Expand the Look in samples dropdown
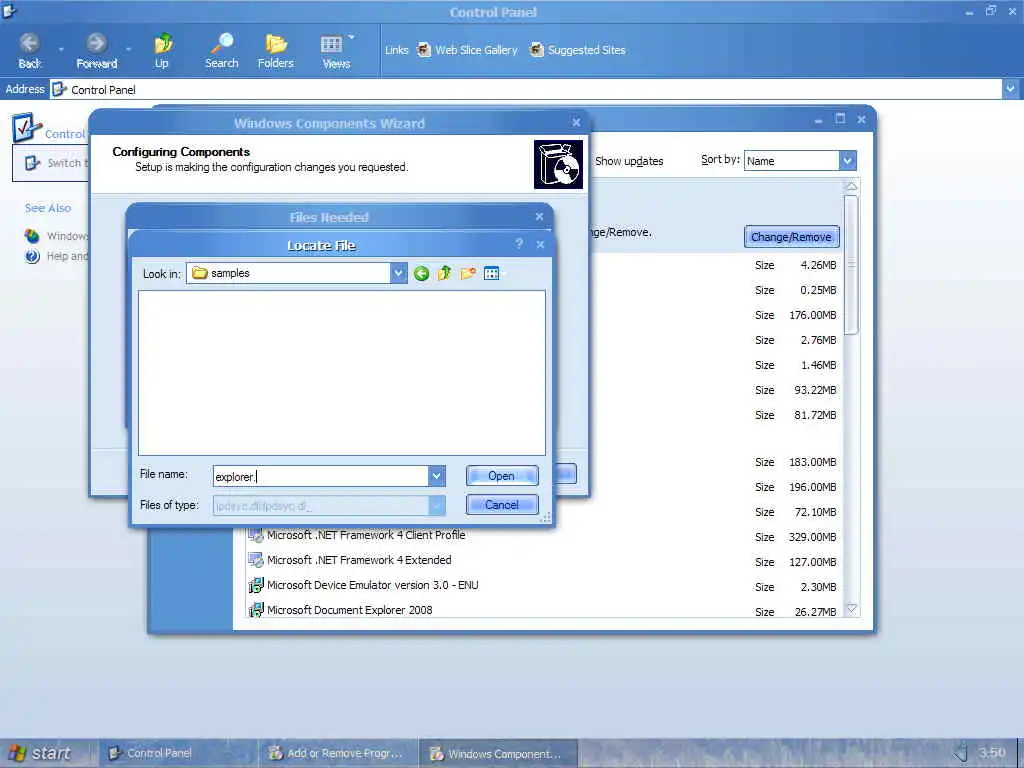The width and height of the screenshot is (1024, 768). point(398,273)
